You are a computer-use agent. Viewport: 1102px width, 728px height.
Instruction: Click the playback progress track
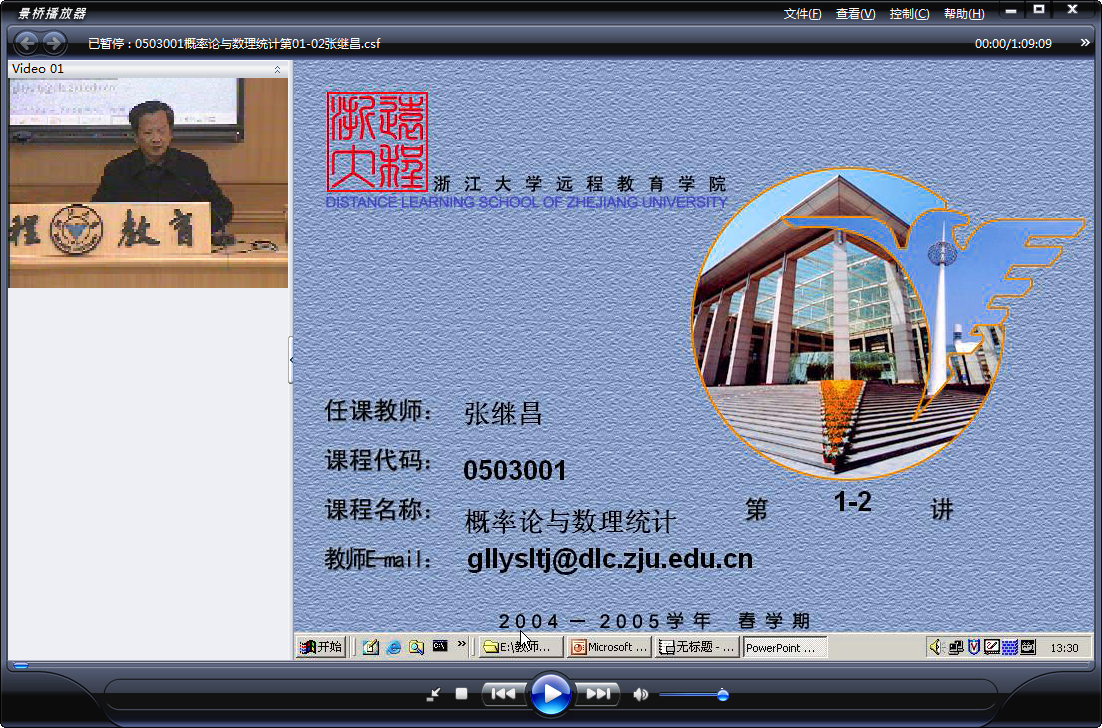tap(551, 665)
